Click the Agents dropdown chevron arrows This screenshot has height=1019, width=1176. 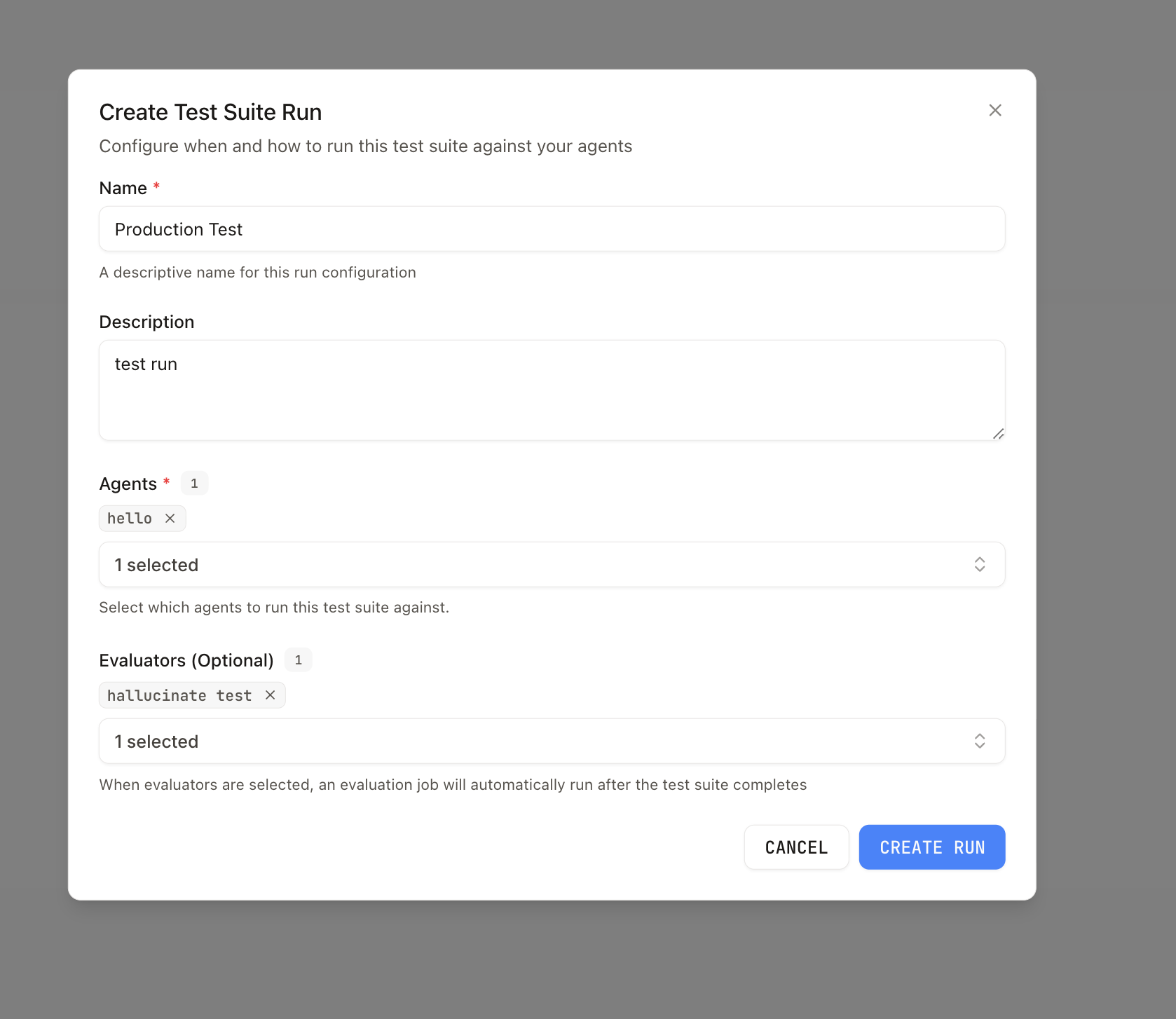coord(979,565)
